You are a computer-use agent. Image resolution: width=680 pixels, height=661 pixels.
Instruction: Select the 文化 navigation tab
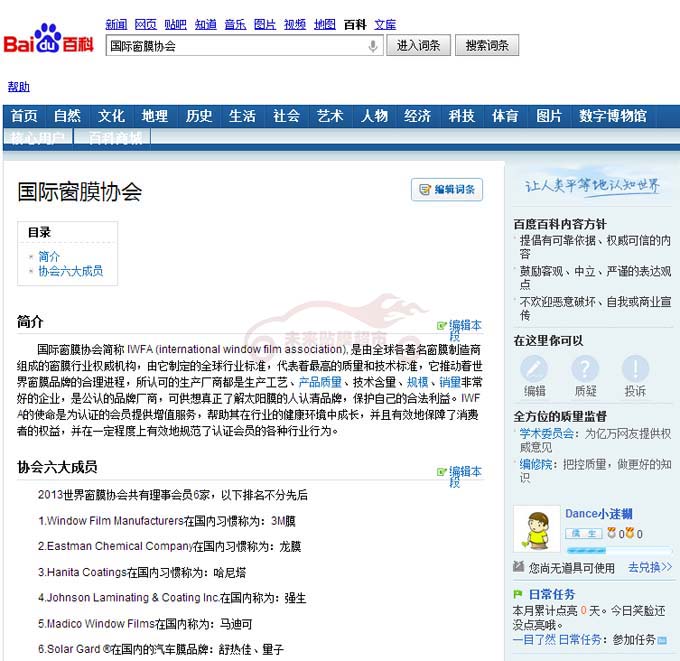click(x=111, y=116)
